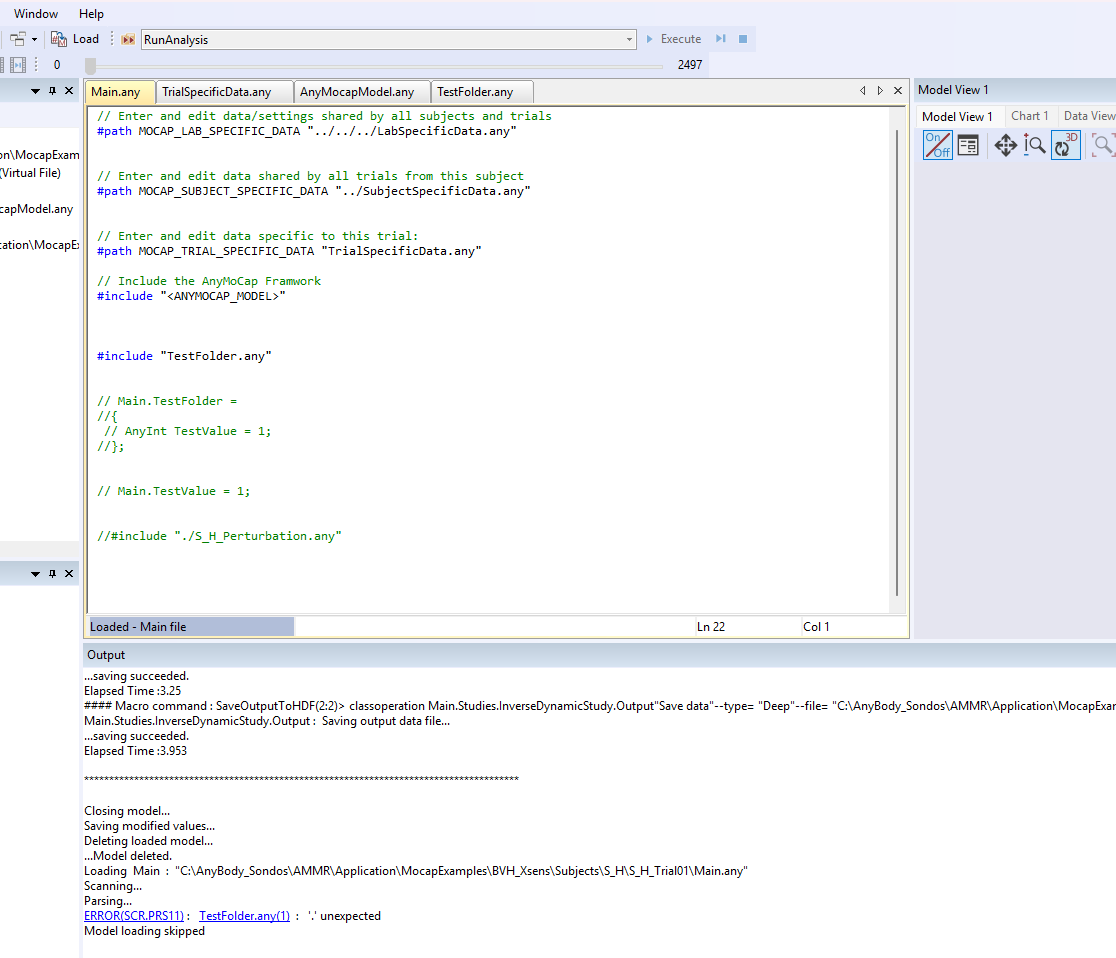Image resolution: width=1116 pixels, height=958 pixels.
Task: Click the time step slider handle
Action: [90, 65]
